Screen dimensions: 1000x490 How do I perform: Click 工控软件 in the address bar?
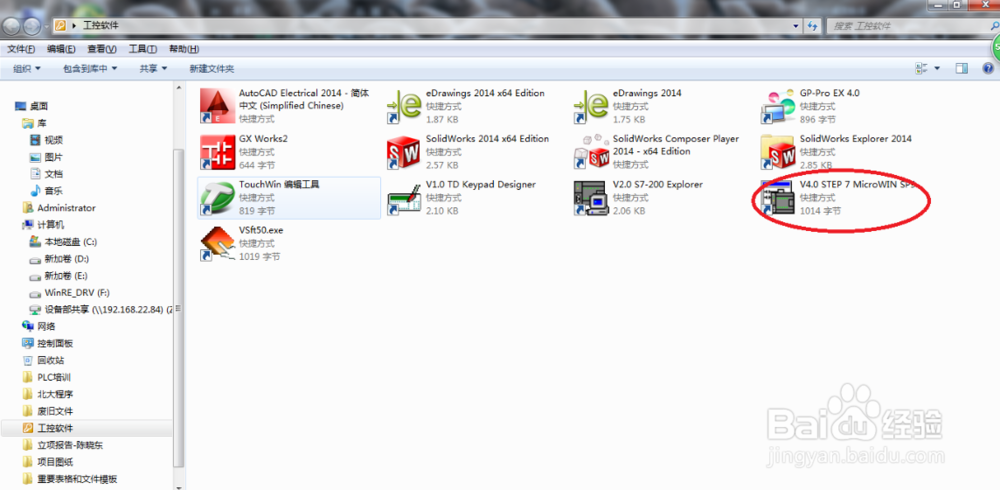pos(101,26)
